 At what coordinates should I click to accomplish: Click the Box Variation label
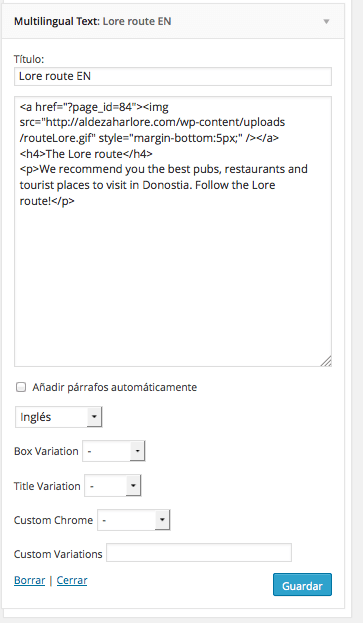tap(46, 451)
